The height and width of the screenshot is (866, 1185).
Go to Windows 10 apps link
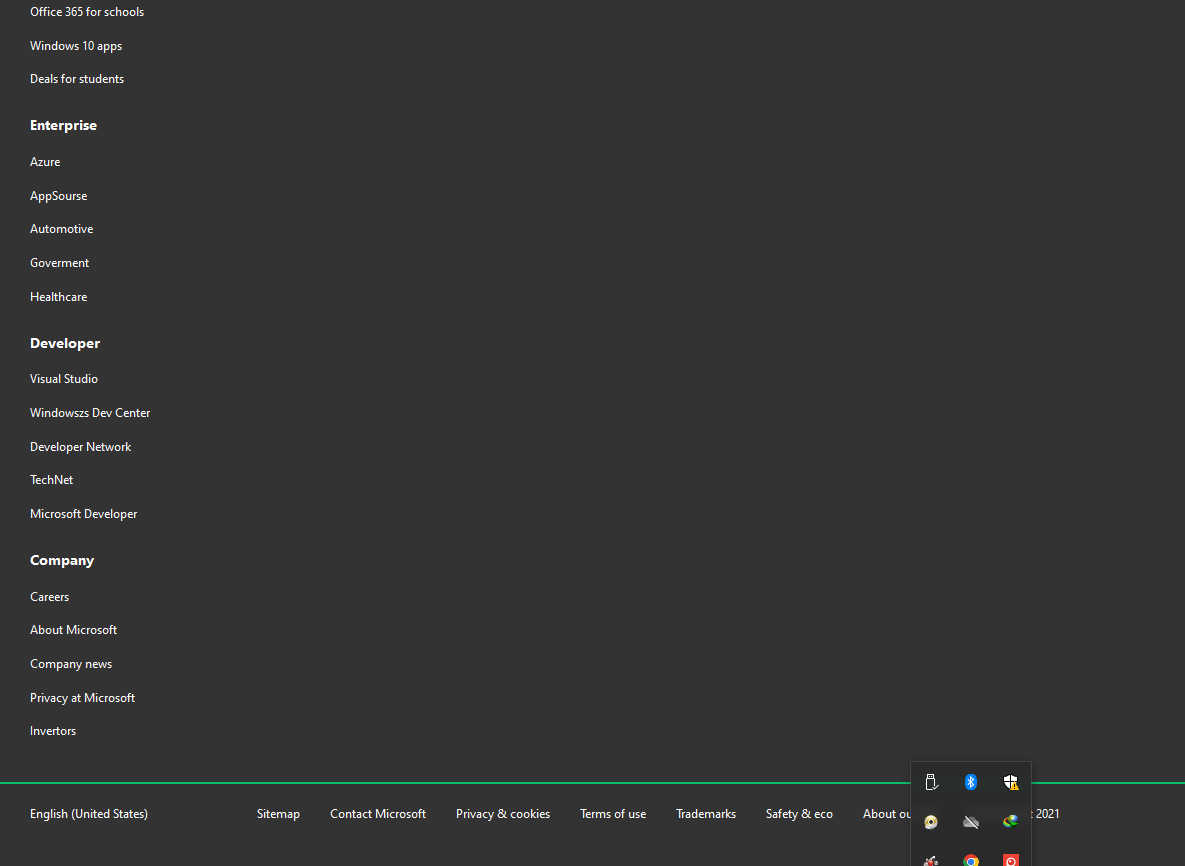click(x=76, y=46)
